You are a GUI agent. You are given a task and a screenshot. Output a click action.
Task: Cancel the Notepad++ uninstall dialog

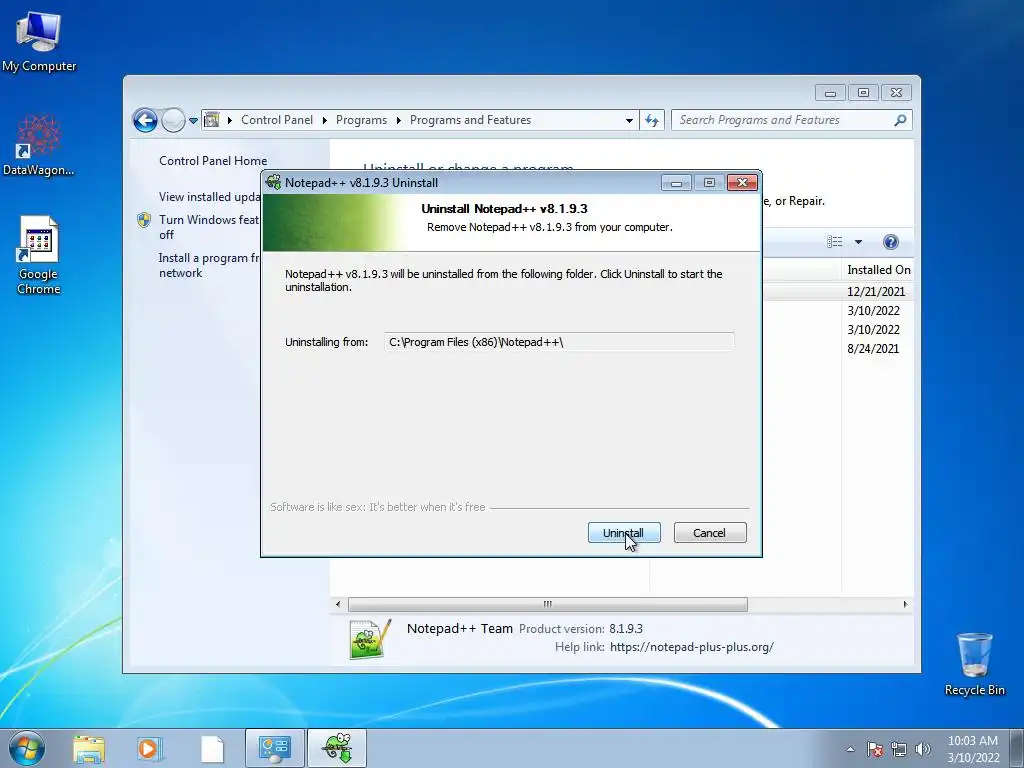[x=710, y=533]
